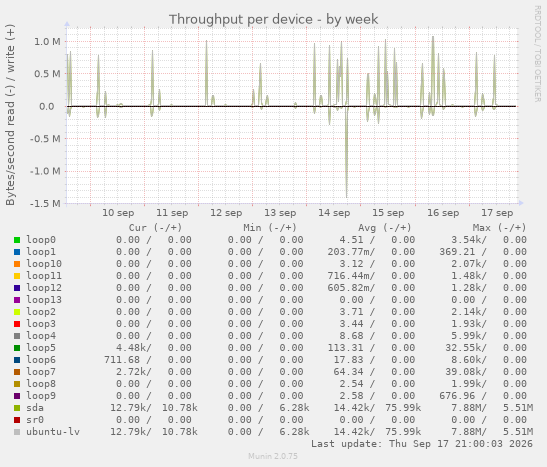Click the '1.0 M' y-axis label
Image resolution: width=547 pixels, height=467 pixels.
[47, 42]
